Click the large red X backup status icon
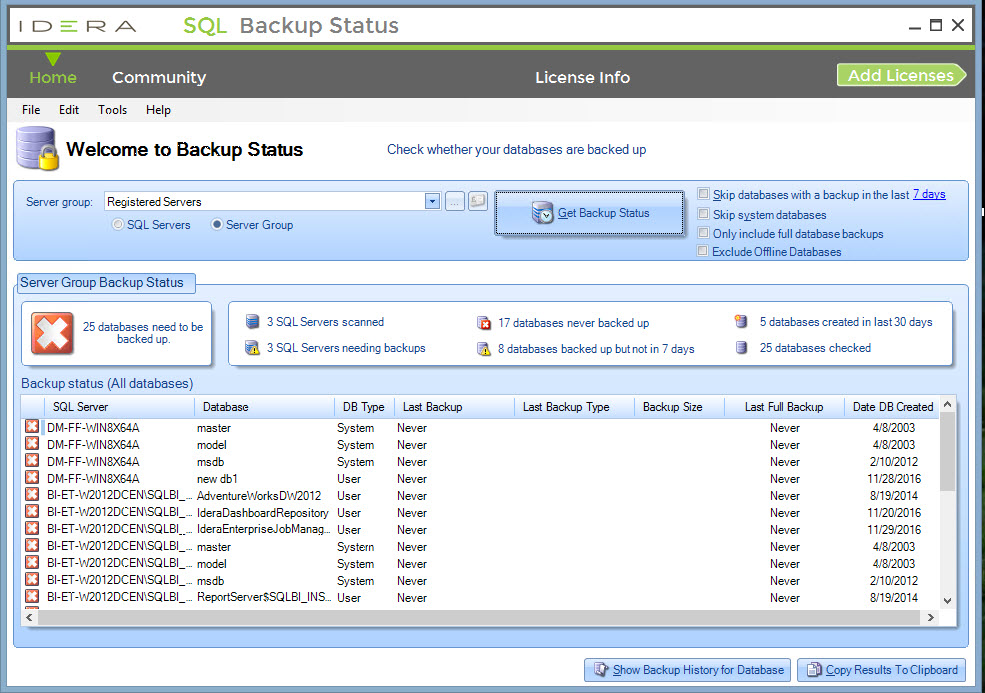 pos(53,333)
